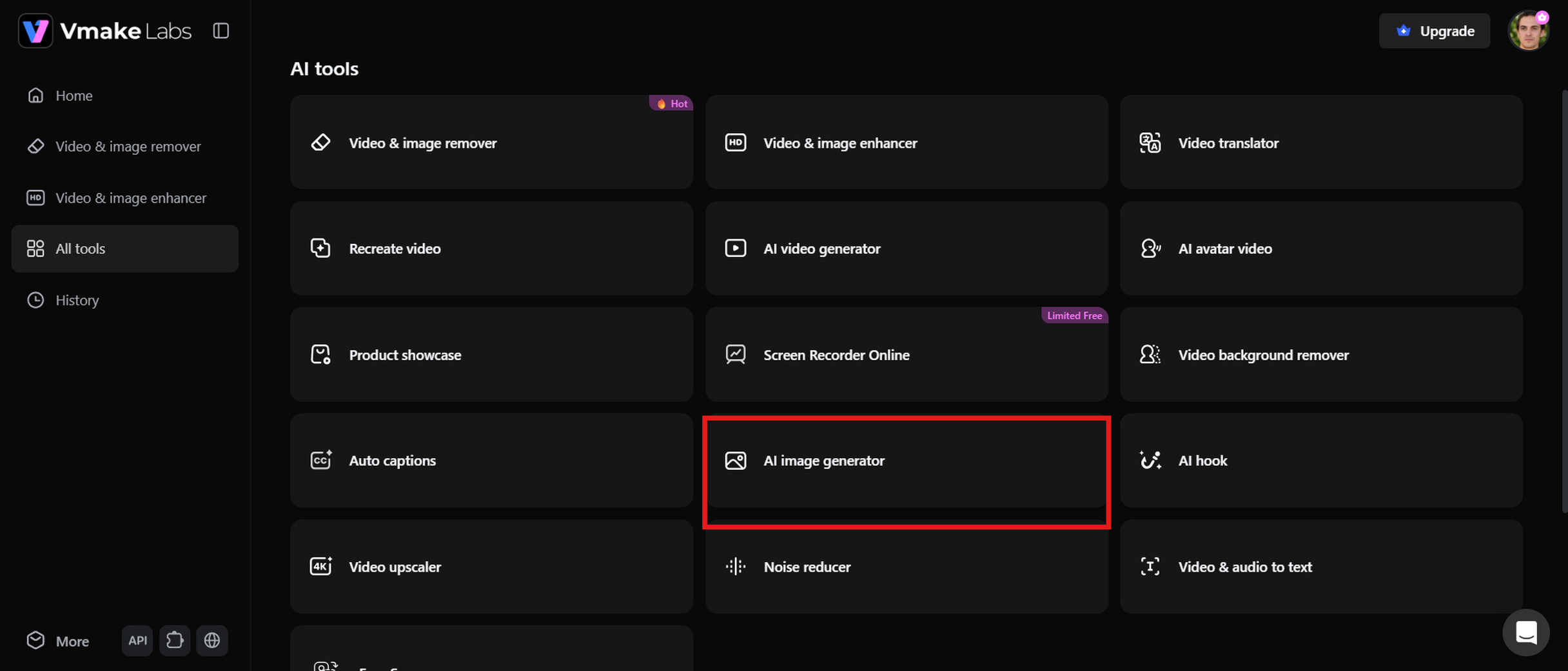Screen dimensions: 1568x671
Task: Click the More cube icon
Action: [35, 640]
